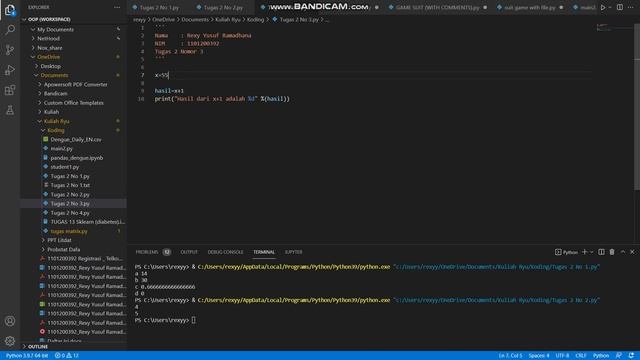Open the DEBUG CONSOLE panel tab
The width and height of the screenshot is (640, 360).
[x=225, y=252]
